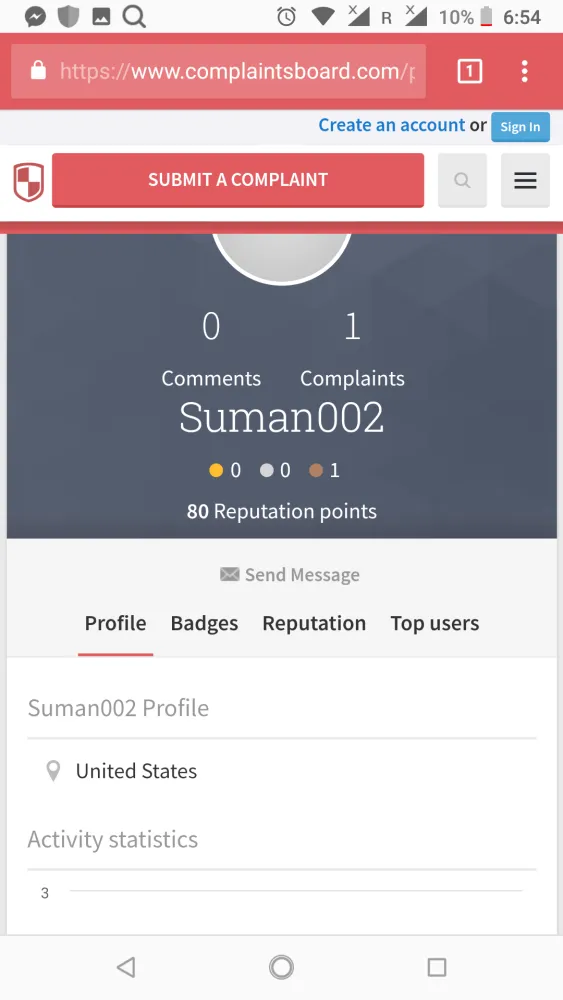Open the Top users tab
The width and height of the screenshot is (563, 1000).
coord(435,623)
